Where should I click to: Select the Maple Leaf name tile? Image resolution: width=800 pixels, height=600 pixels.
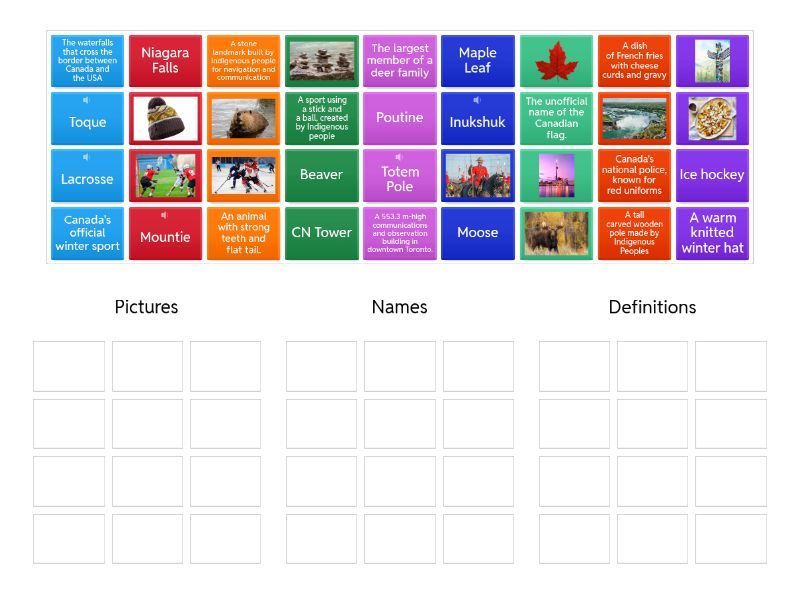[477, 61]
